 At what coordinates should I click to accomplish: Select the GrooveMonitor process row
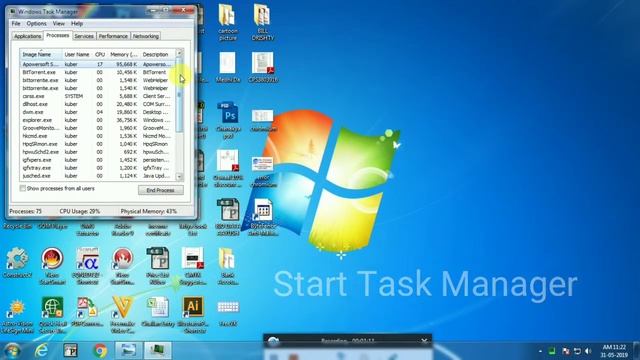pyautogui.click(x=97, y=128)
